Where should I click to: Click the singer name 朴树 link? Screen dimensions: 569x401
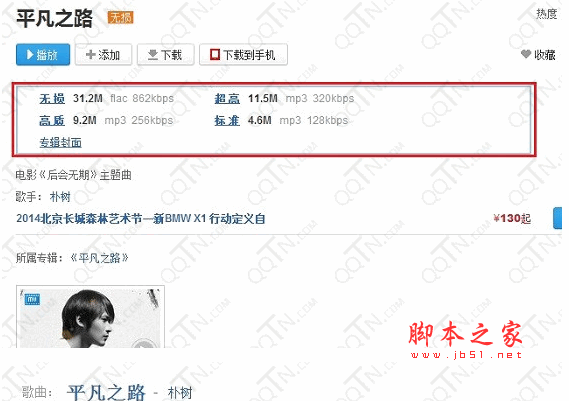coord(60,197)
